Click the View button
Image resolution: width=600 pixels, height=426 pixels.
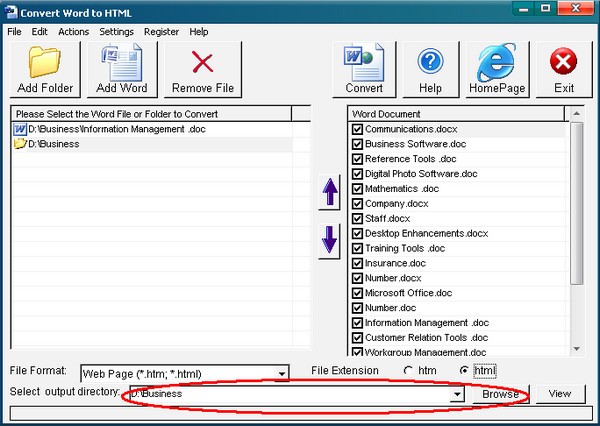tap(560, 394)
